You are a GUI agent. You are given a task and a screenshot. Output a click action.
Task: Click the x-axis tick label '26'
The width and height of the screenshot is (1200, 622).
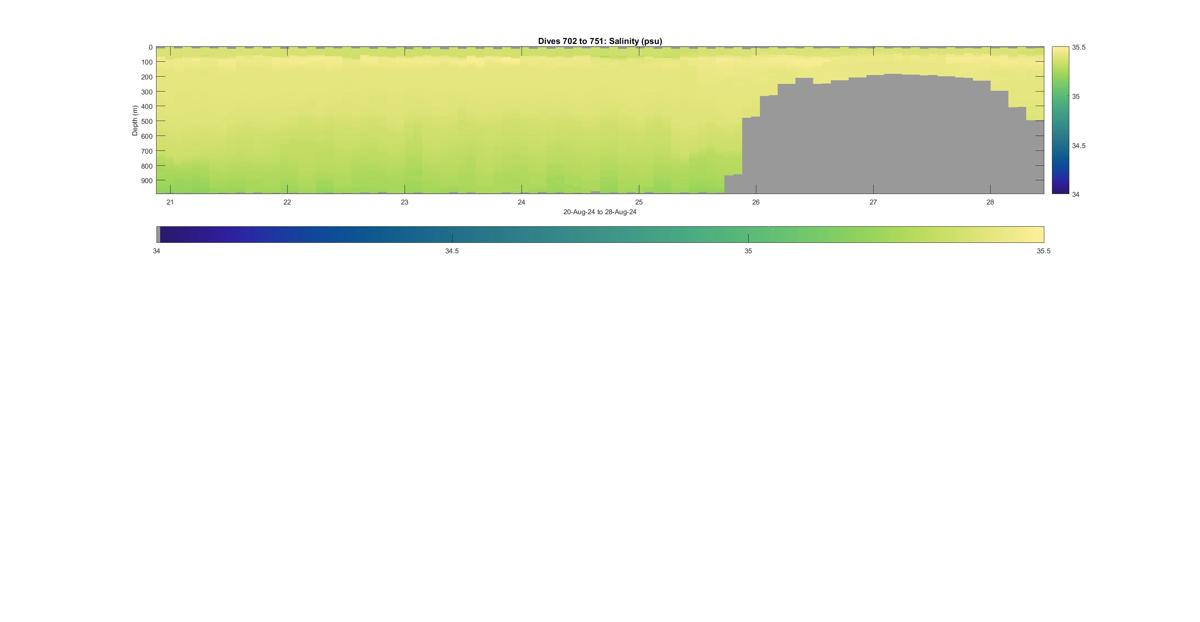756,202
